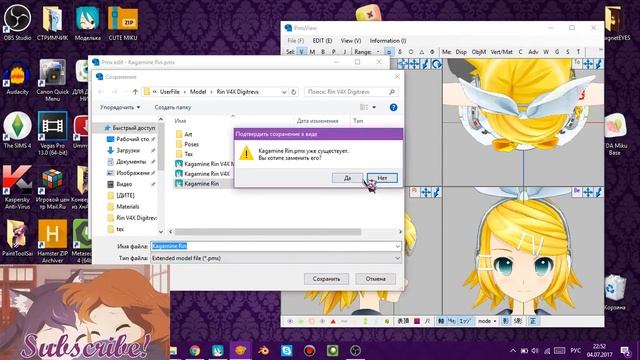Open OBS Studio desktop shortcut
This screenshot has height=360, width=640.
coord(17,23)
